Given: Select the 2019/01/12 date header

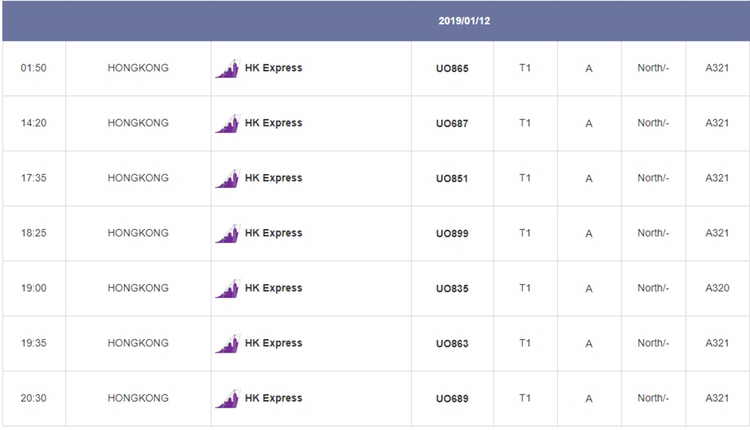Looking at the screenshot, I should [464, 21].
